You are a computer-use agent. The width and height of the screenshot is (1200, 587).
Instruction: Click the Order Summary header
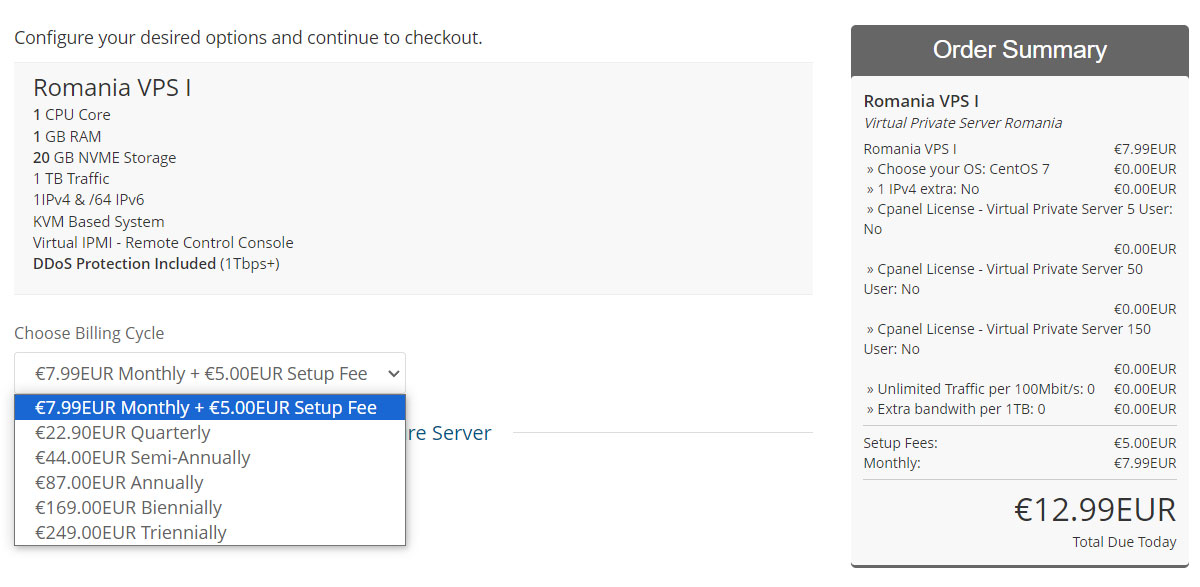pyautogui.click(x=1019, y=50)
